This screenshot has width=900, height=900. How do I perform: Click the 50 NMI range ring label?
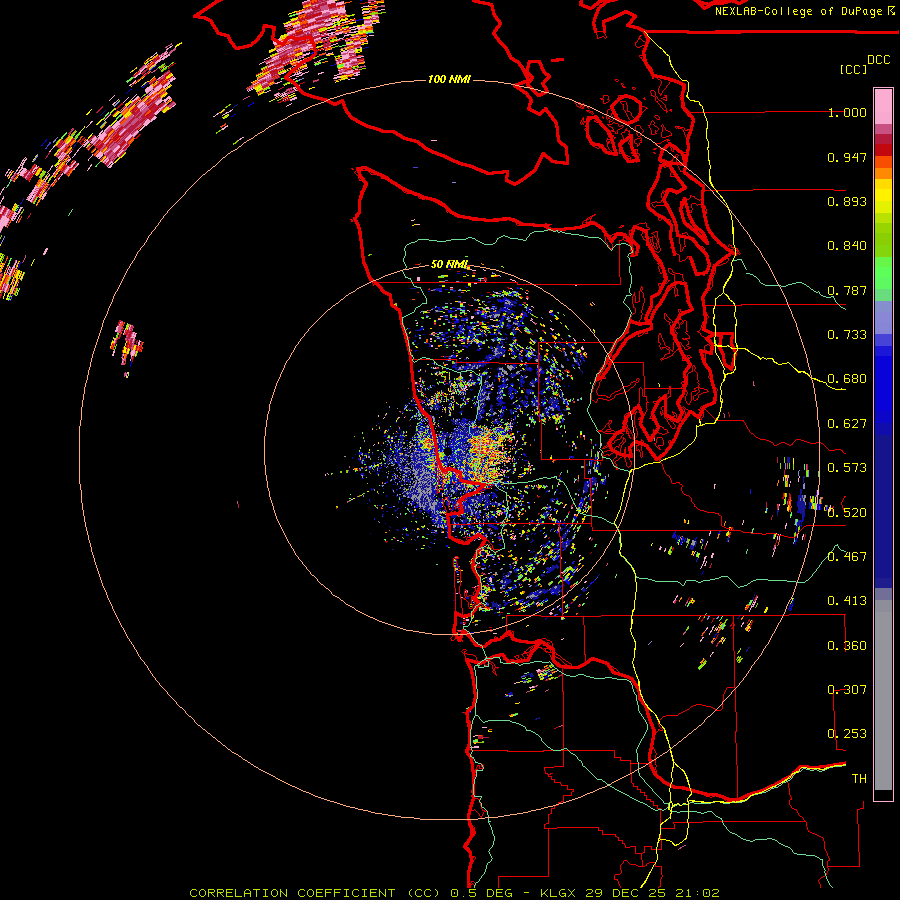click(449, 264)
